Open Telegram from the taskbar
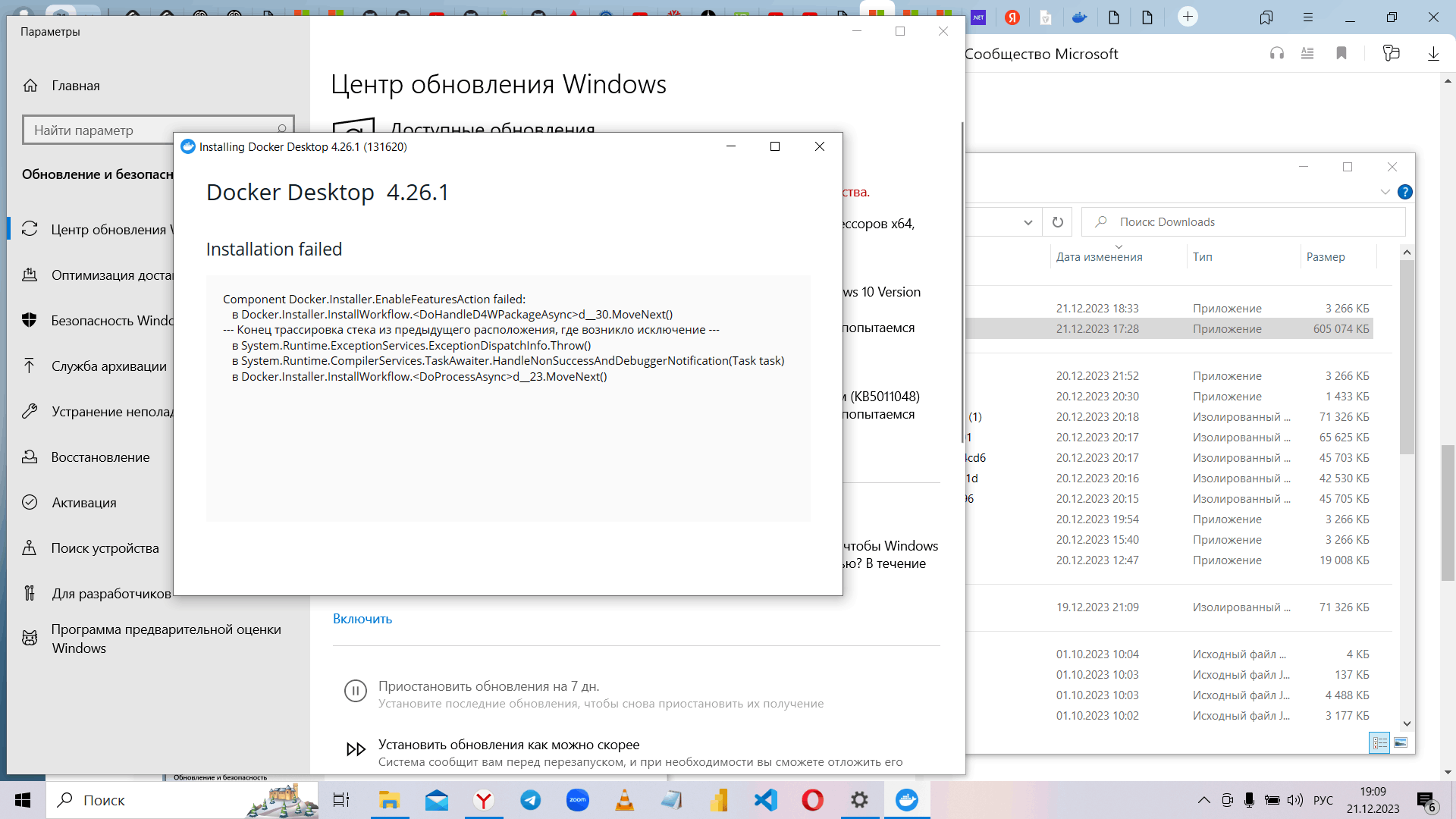Viewport: 1456px width, 819px height. [531, 800]
